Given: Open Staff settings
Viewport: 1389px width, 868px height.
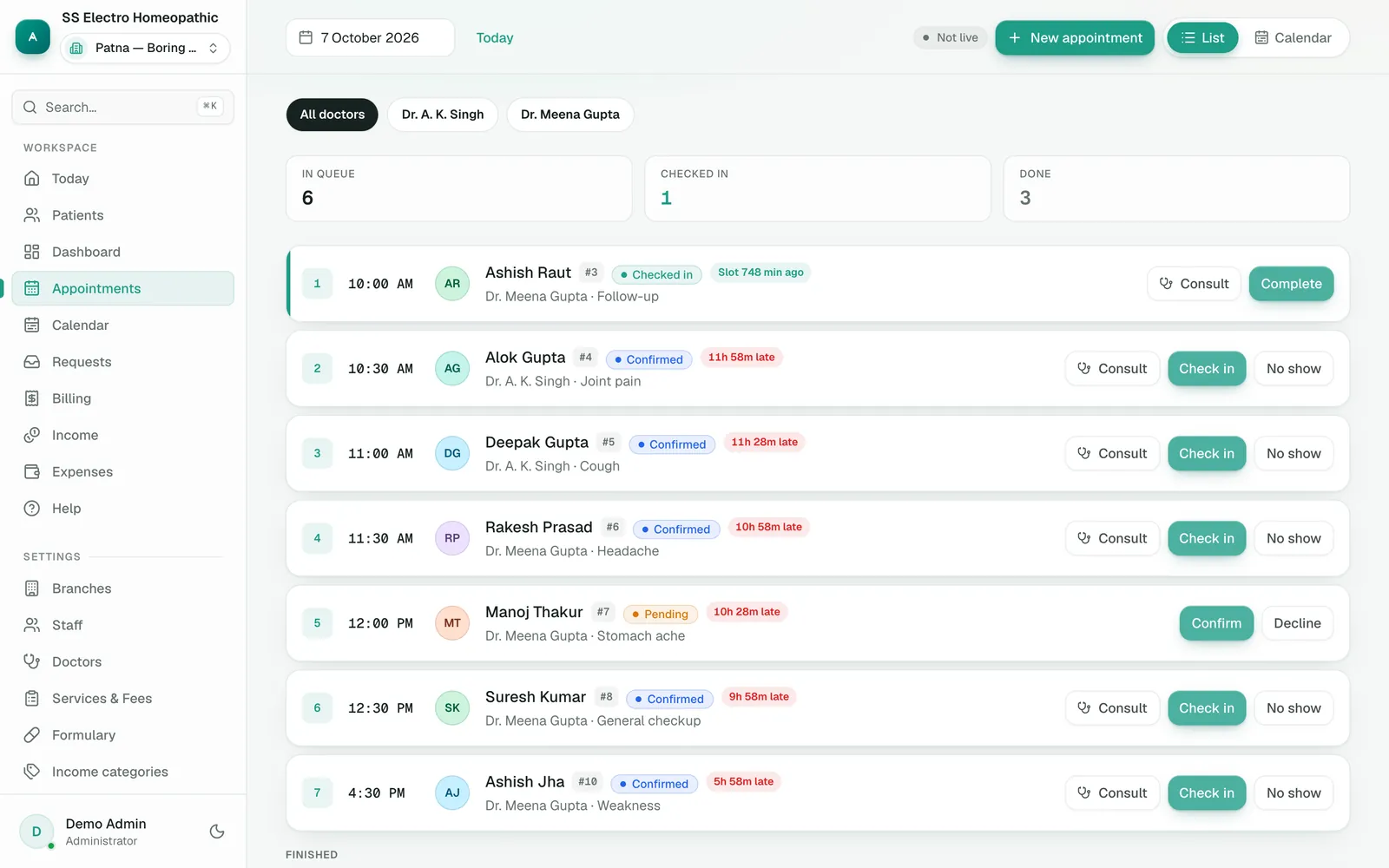Looking at the screenshot, I should point(122,625).
